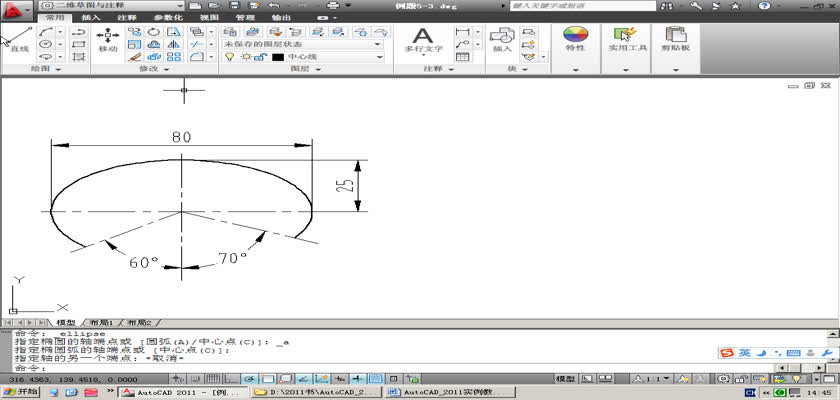Expand the 块 (Block) panel
Image resolution: width=840 pixels, height=400 pixels.
point(517,69)
